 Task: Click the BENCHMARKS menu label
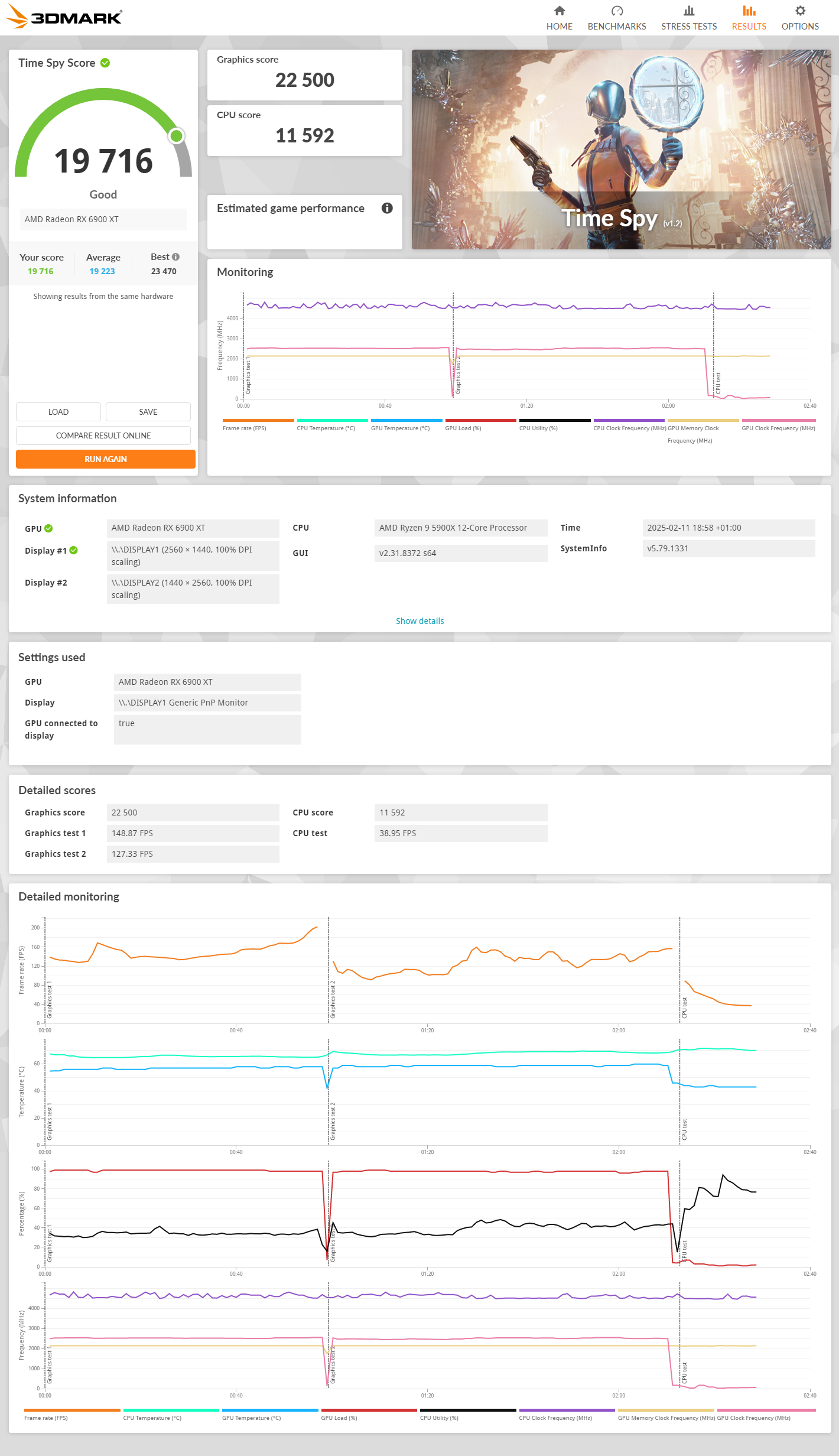(617, 27)
